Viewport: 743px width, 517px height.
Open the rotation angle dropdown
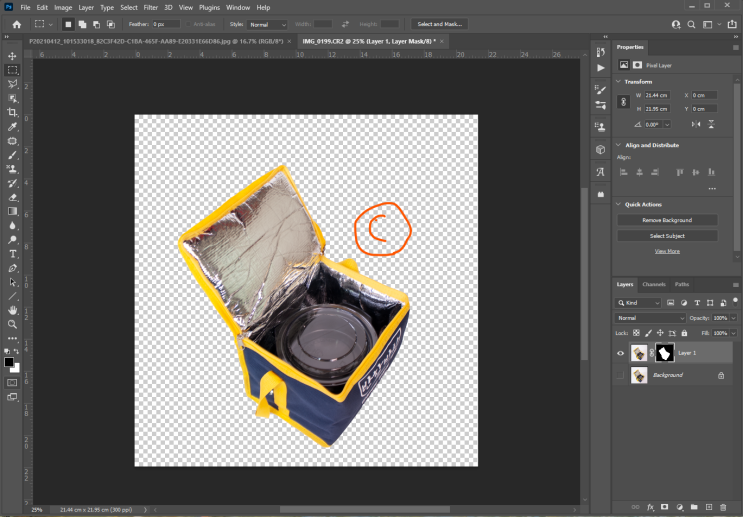(667, 125)
